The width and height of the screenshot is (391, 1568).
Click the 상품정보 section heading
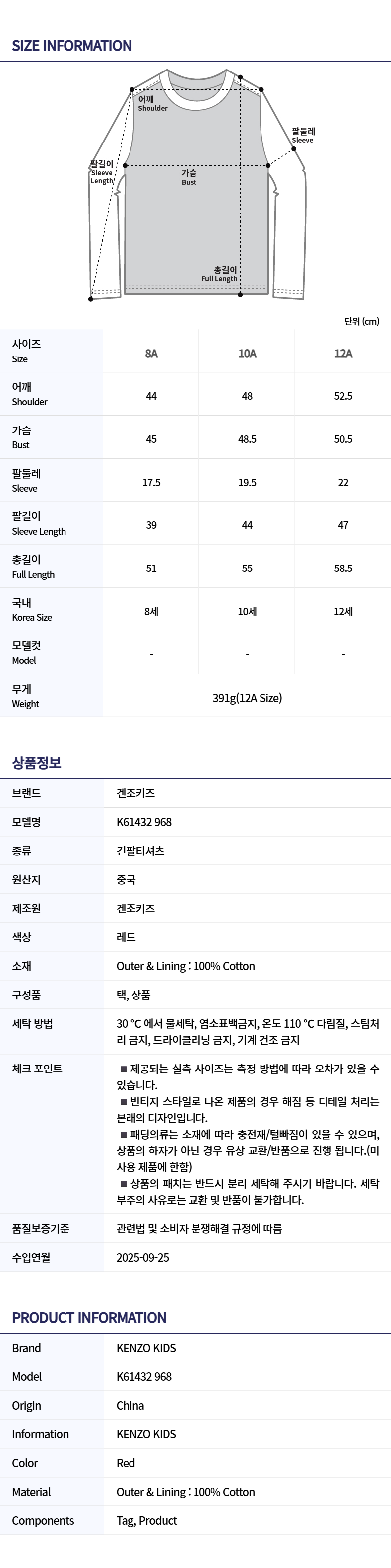(37, 763)
